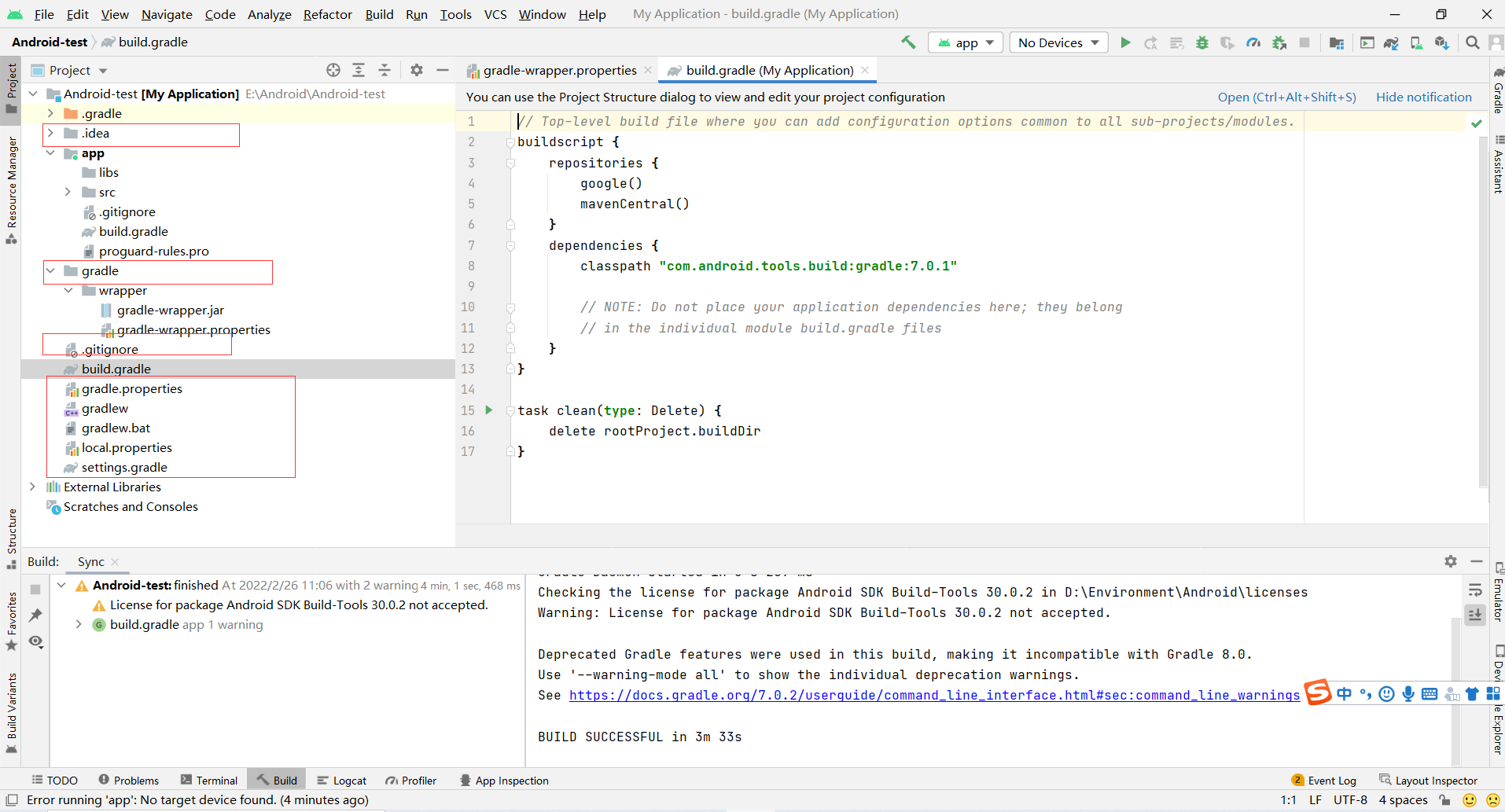Click Select Opened File target icon
The width and height of the screenshot is (1505, 812).
click(x=333, y=70)
